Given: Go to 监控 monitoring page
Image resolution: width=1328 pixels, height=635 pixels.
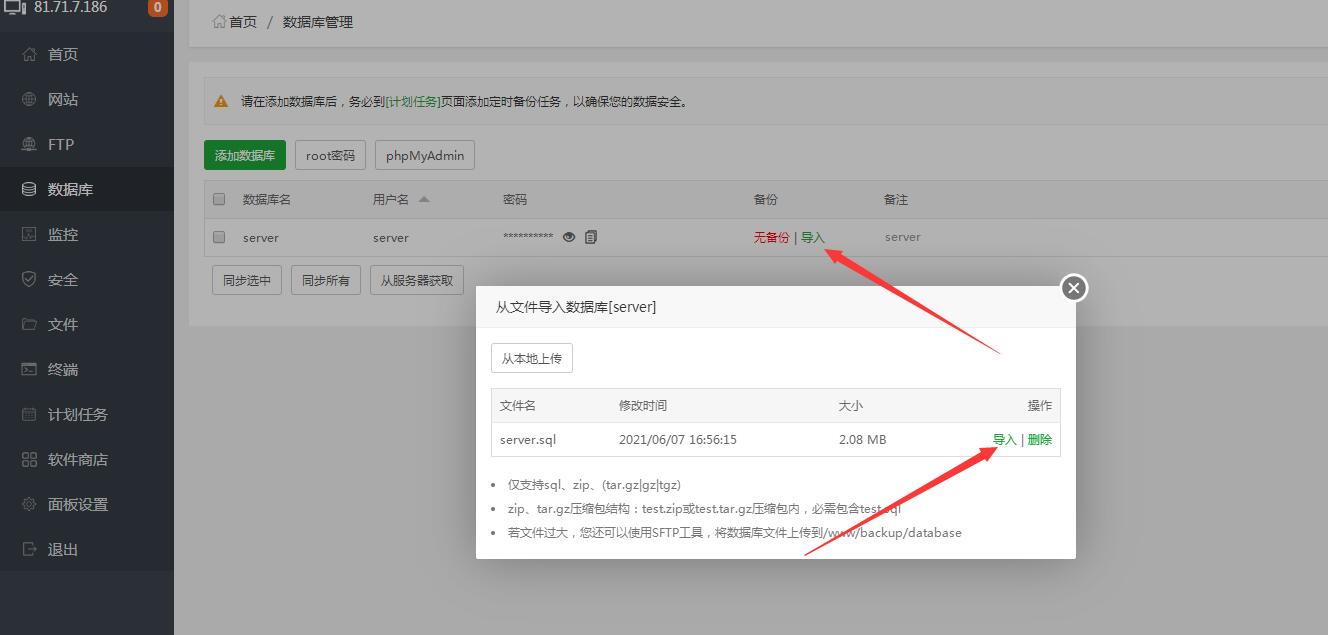Looking at the screenshot, I should coord(63,235).
